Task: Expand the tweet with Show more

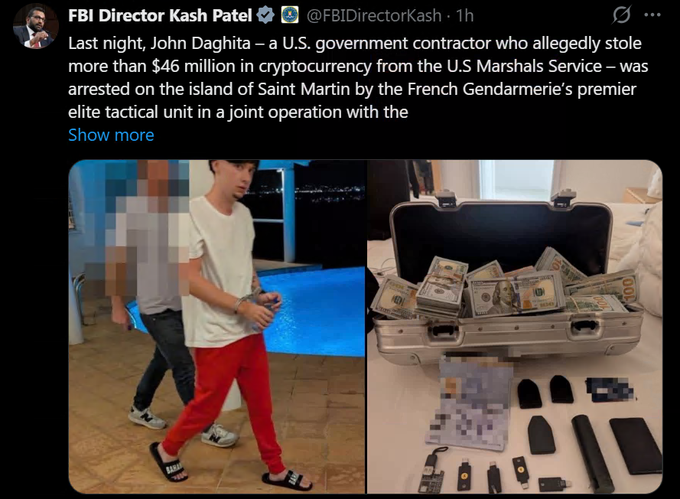Action: click(111, 135)
